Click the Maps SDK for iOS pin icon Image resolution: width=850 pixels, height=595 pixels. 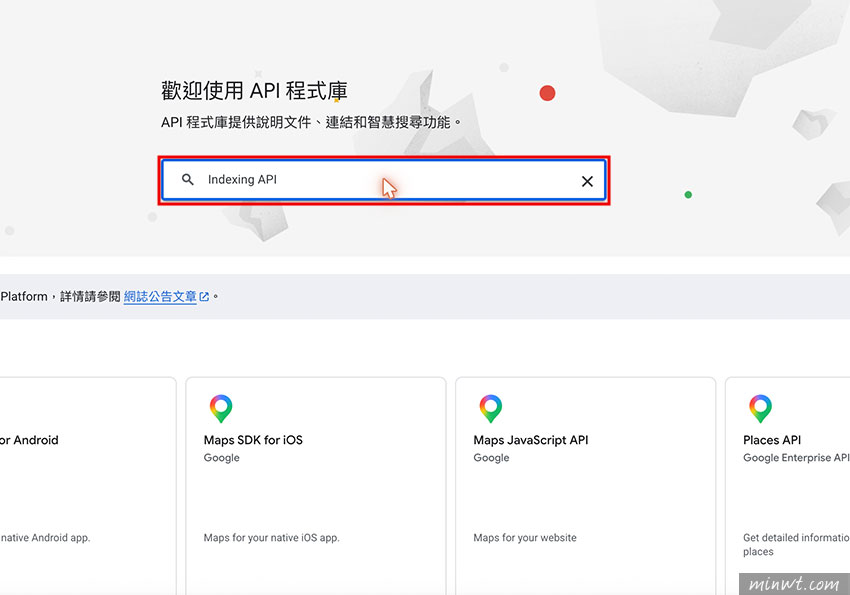pos(221,409)
